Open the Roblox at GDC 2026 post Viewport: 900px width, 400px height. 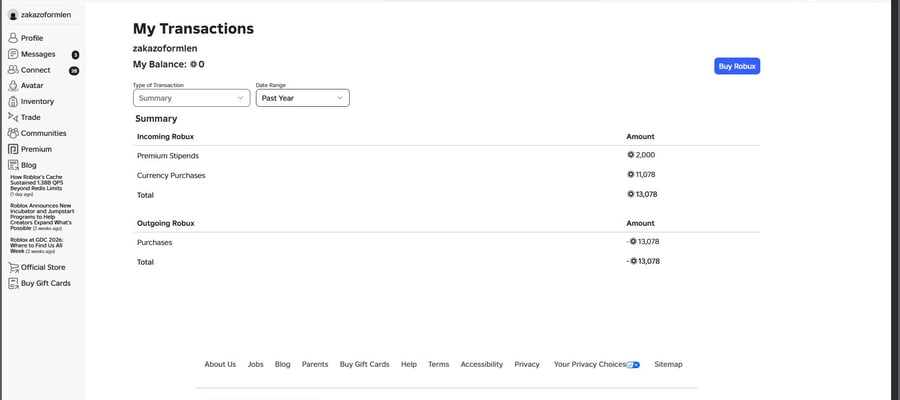(x=37, y=246)
